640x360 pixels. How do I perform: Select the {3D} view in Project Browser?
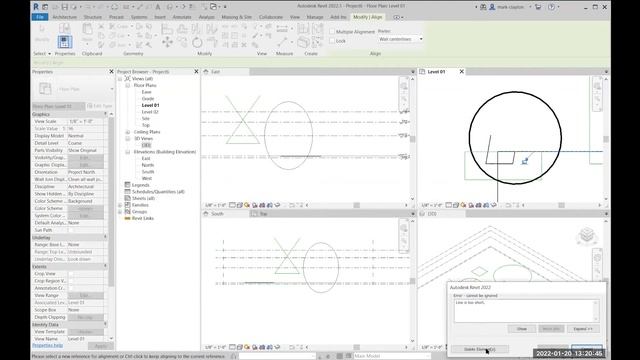147,145
